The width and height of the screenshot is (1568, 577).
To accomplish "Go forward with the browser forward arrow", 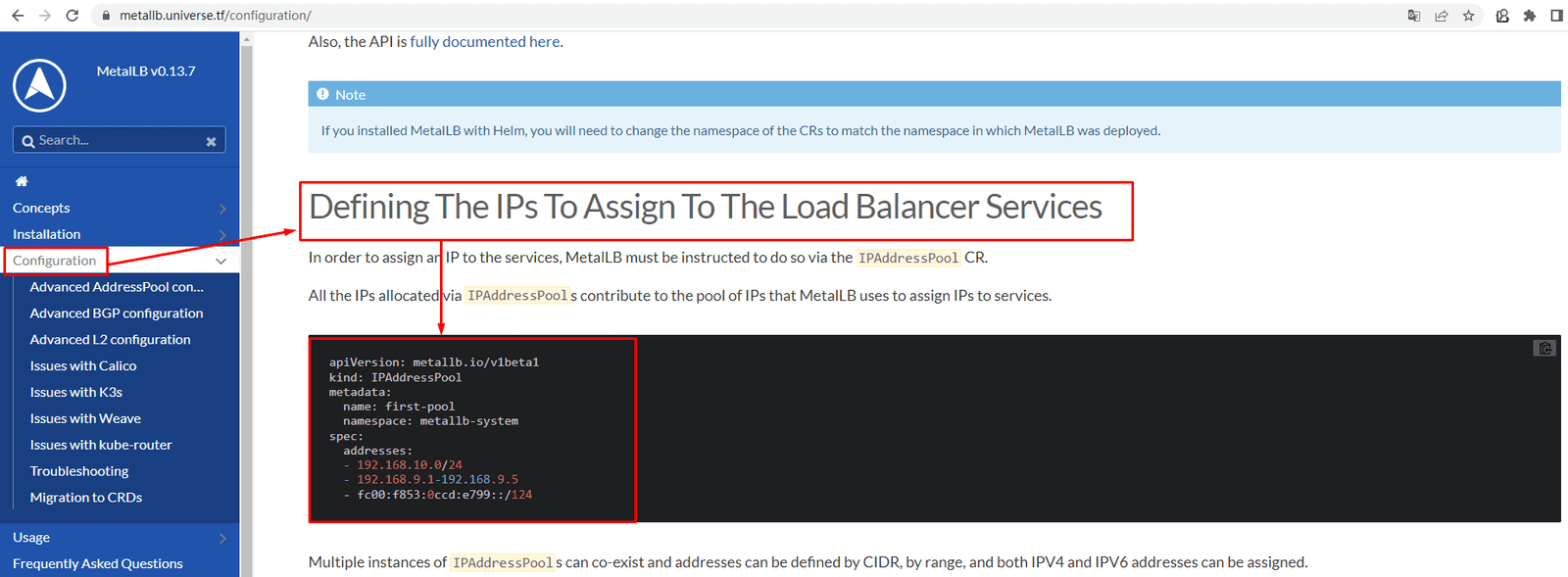I will (45, 16).
